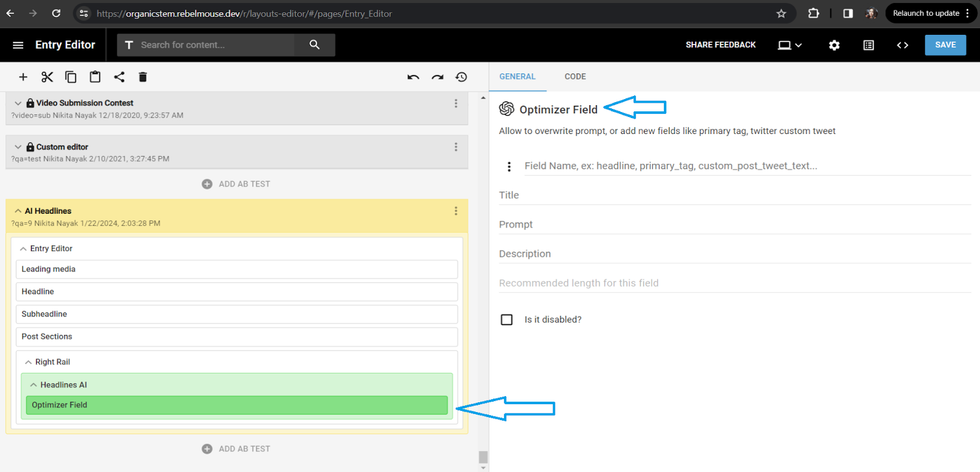
Task: Switch to the GENERAL tab
Action: pyautogui.click(x=518, y=77)
